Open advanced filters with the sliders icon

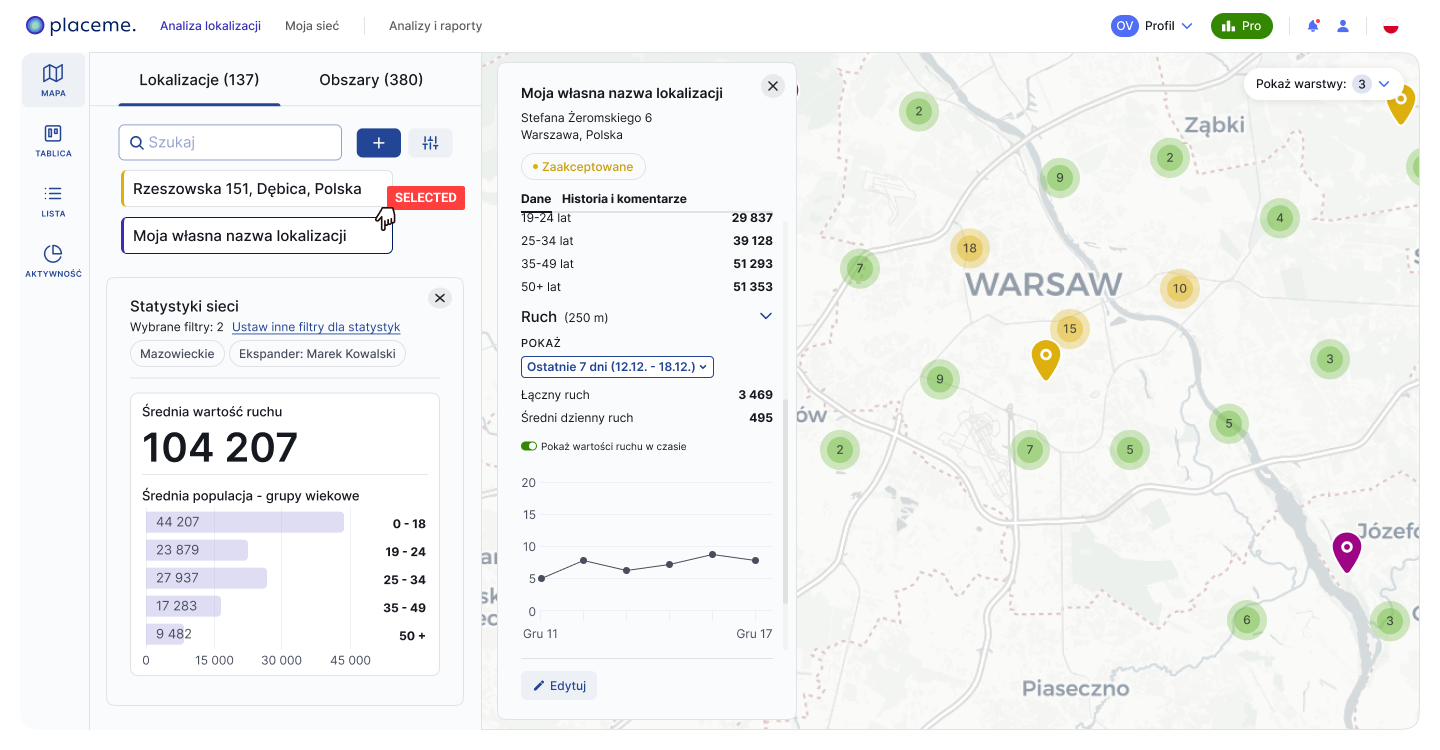[430, 143]
